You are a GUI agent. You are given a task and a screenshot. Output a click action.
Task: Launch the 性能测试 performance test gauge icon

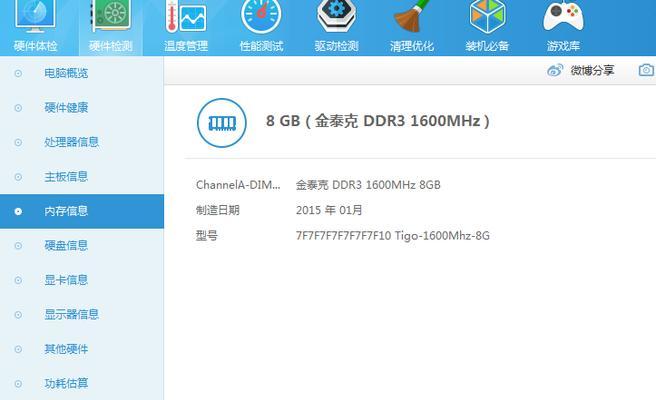tap(261, 17)
